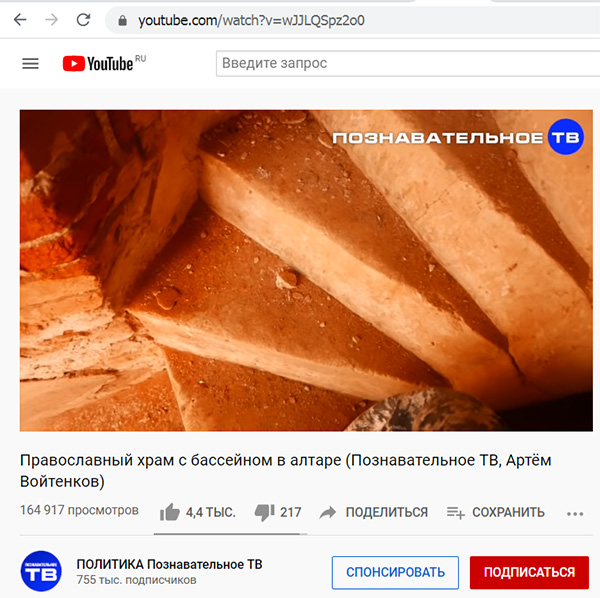Like the video with thumbs-up icon
Viewport: 600px width, 598px height.
point(170,512)
